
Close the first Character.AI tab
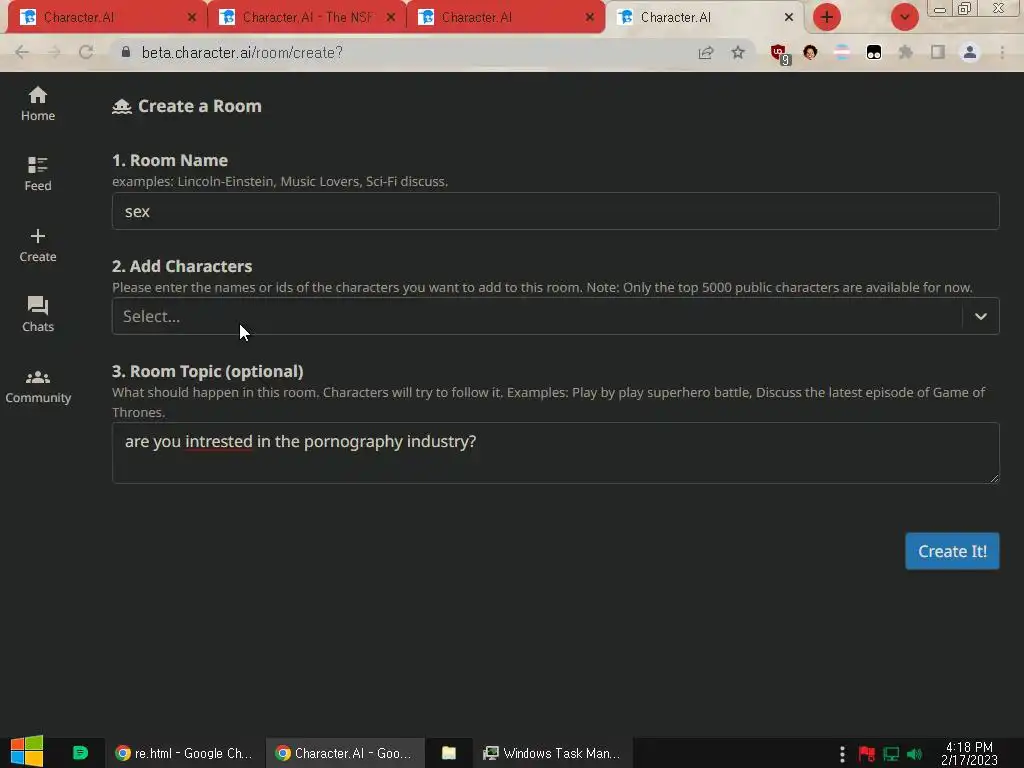pos(191,18)
